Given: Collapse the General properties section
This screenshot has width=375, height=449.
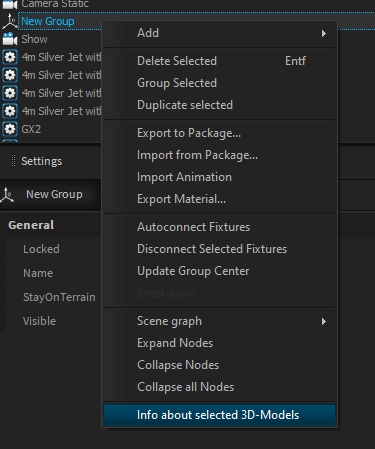Looking at the screenshot, I should pyautogui.click(x=31, y=225).
